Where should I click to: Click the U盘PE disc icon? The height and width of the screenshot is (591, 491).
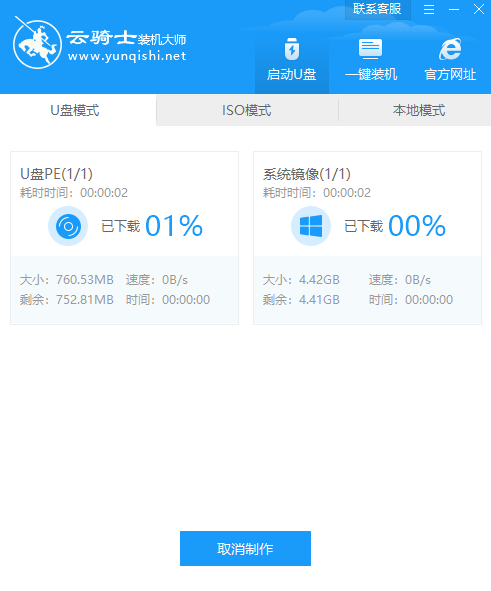(x=68, y=226)
